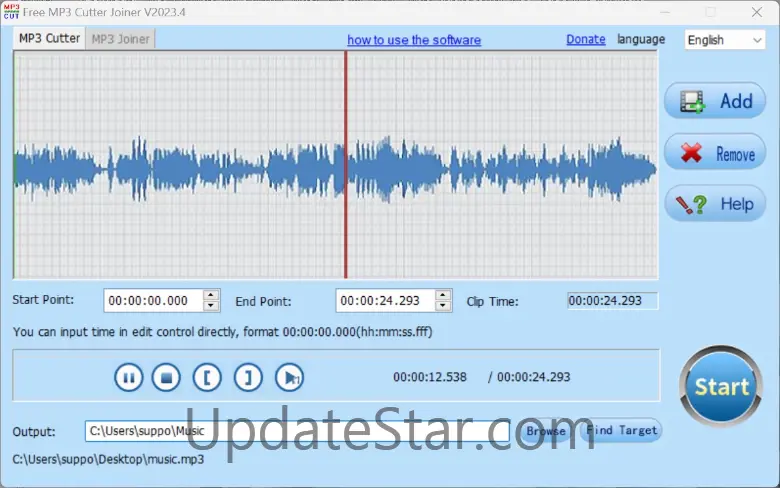Click the End Point time field
Viewport: 780px width, 488px height.
(386, 300)
